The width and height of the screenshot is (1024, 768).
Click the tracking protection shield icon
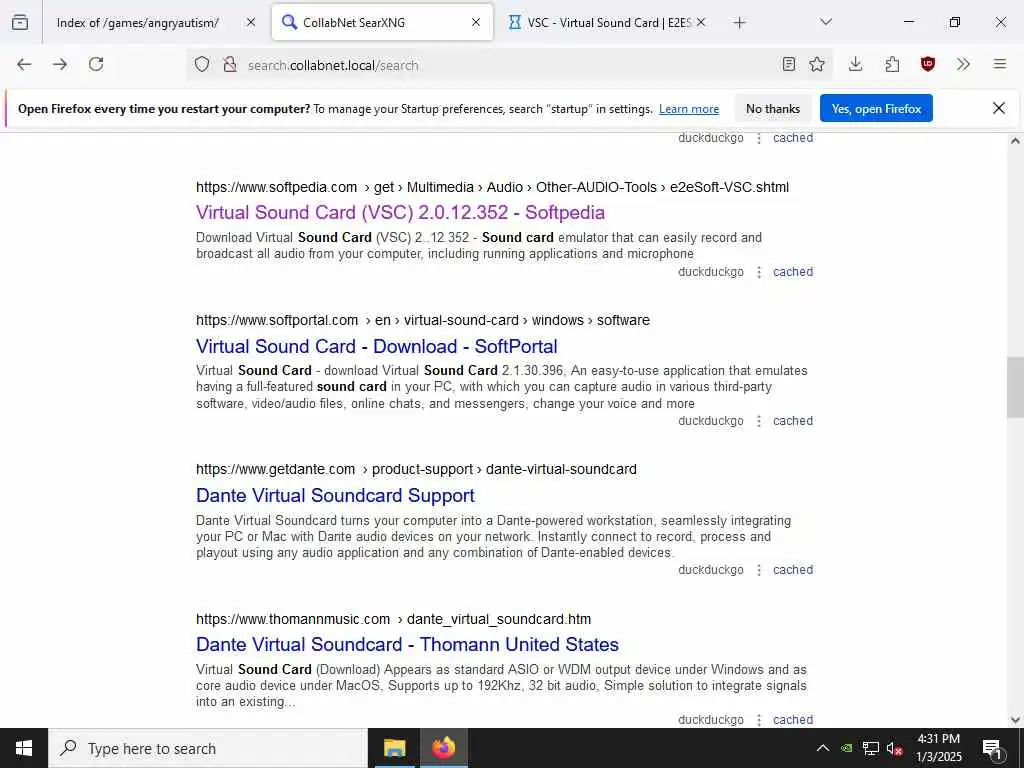pyautogui.click(x=202, y=64)
